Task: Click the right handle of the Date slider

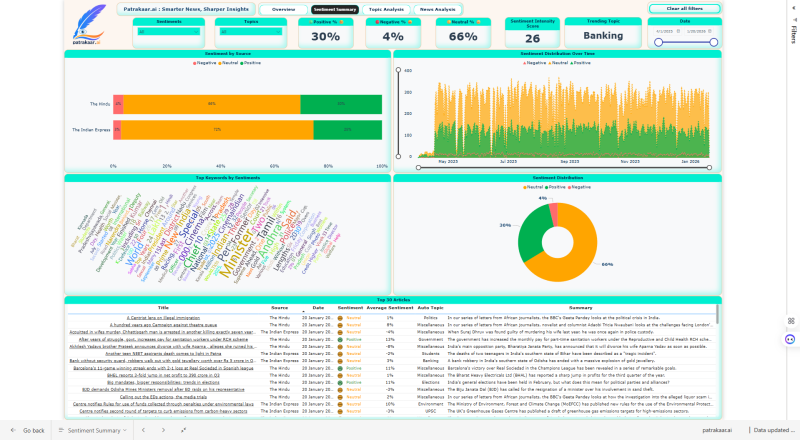Action: point(712,41)
